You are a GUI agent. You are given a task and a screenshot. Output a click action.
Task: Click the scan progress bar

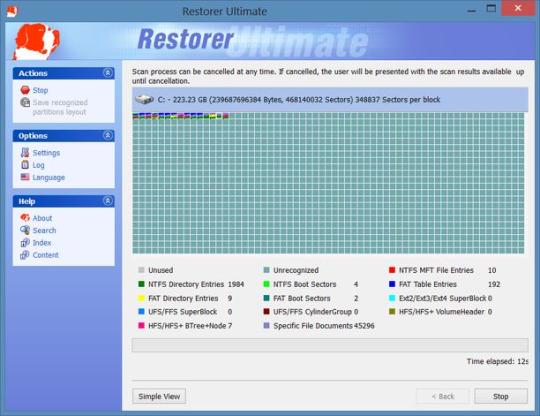click(x=330, y=345)
